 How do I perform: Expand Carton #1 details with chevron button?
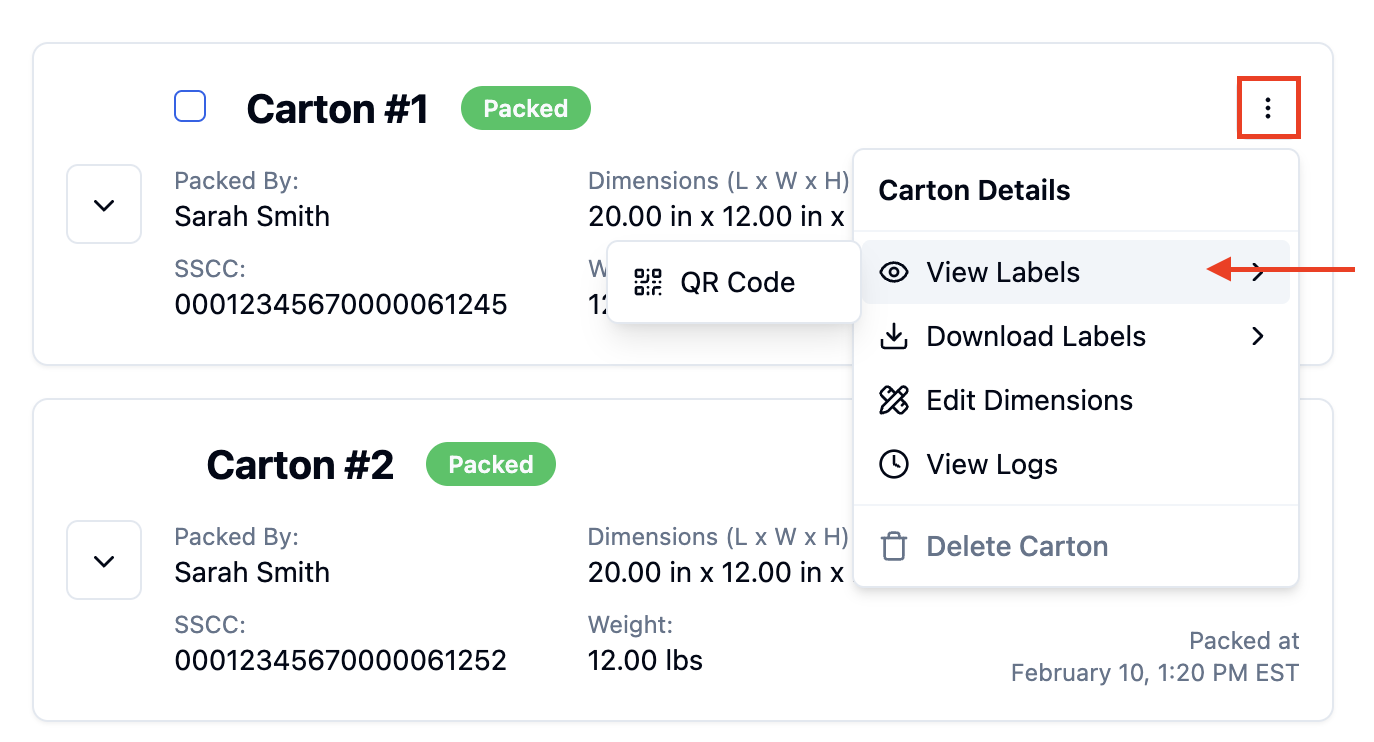coord(104,204)
